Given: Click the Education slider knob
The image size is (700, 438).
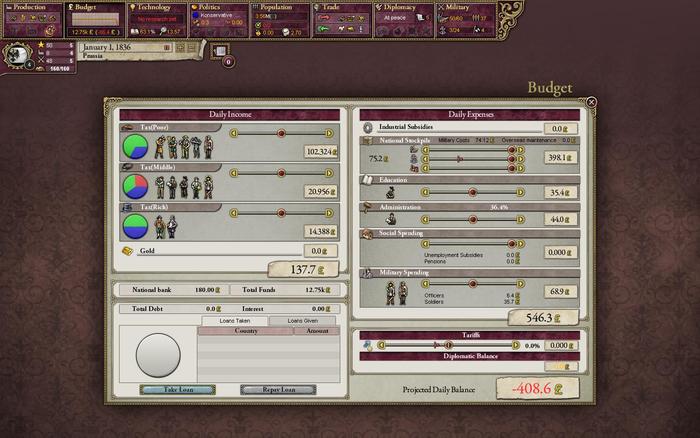Looking at the screenshot, I should point(472,192).
